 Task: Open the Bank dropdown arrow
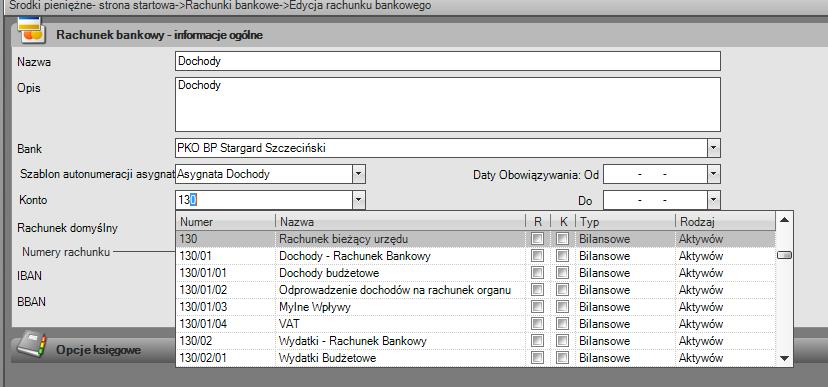tap(714, 148)
